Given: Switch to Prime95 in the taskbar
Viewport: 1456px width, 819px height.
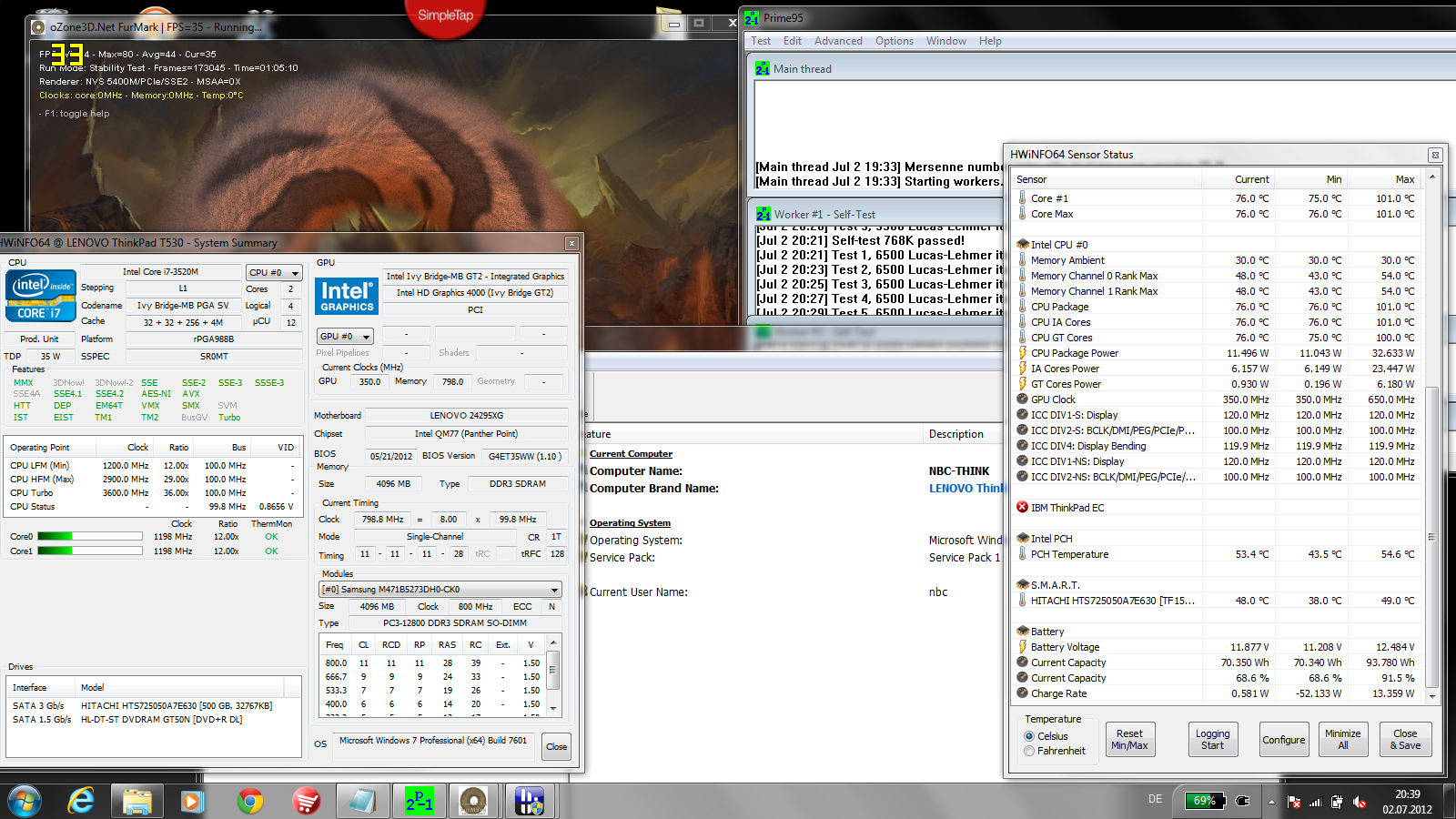Looking at the screenshot, I should pos(419,802).
